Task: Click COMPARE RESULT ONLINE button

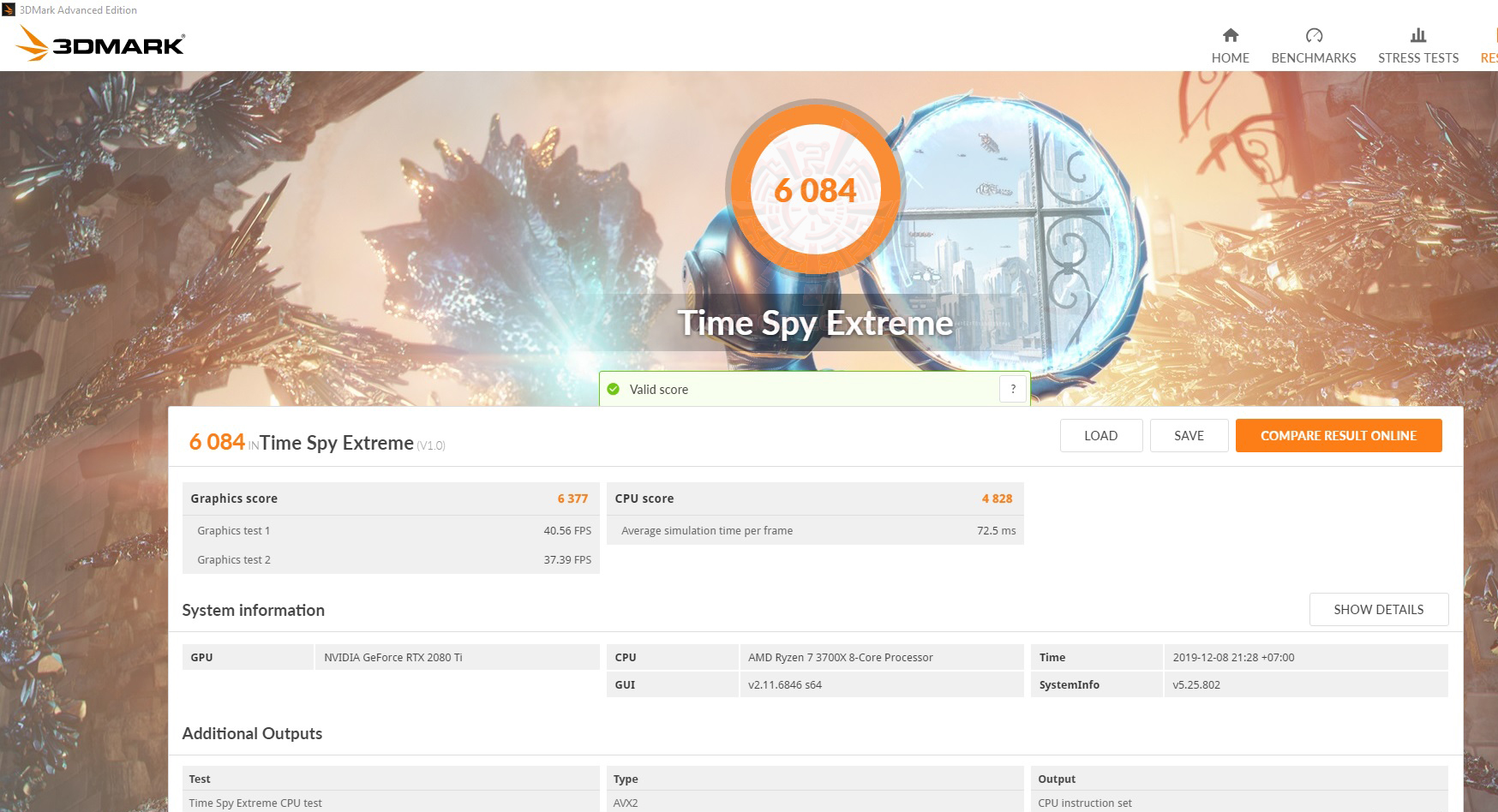Action: tap(1339, 435)
